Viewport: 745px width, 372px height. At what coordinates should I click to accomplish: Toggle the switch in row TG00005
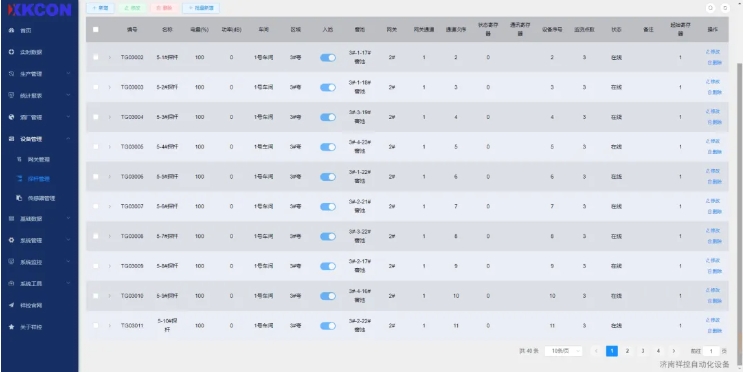click(x=328, y=147)
